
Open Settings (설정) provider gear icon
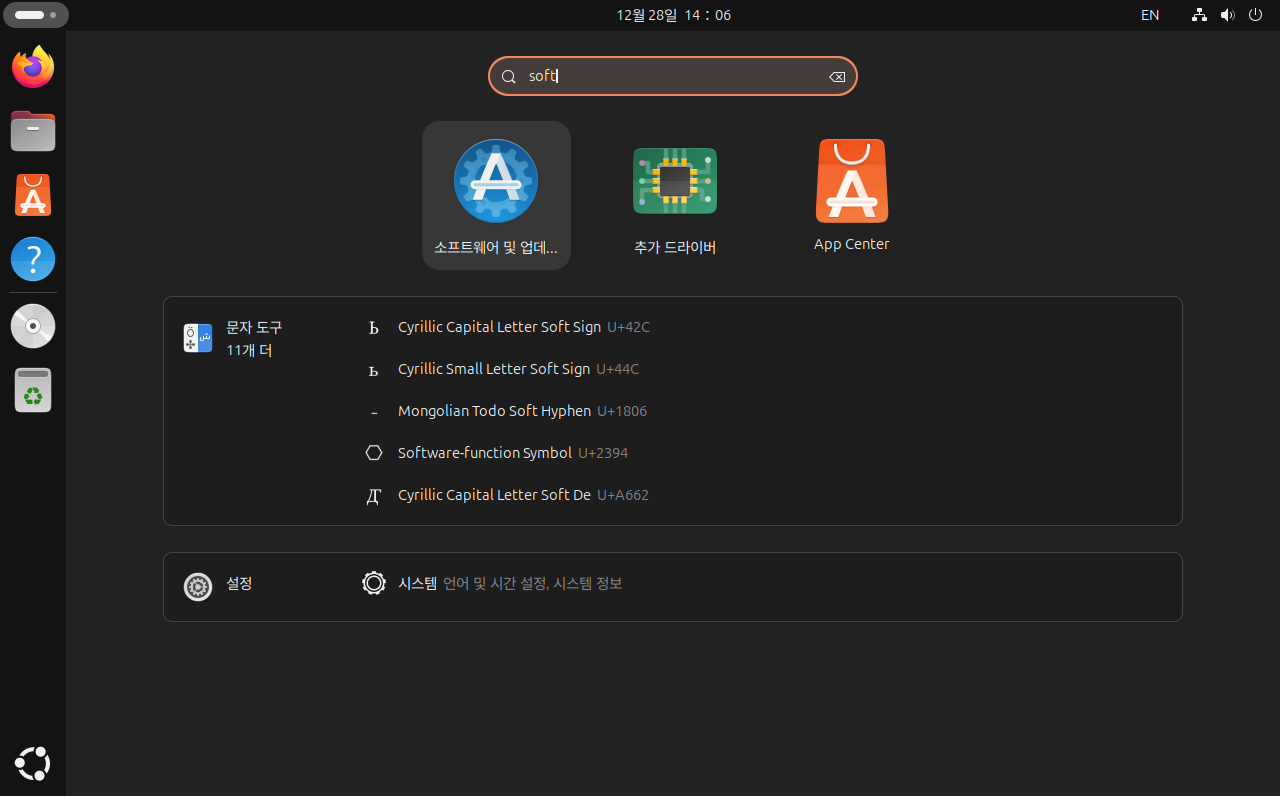[198, 587]
